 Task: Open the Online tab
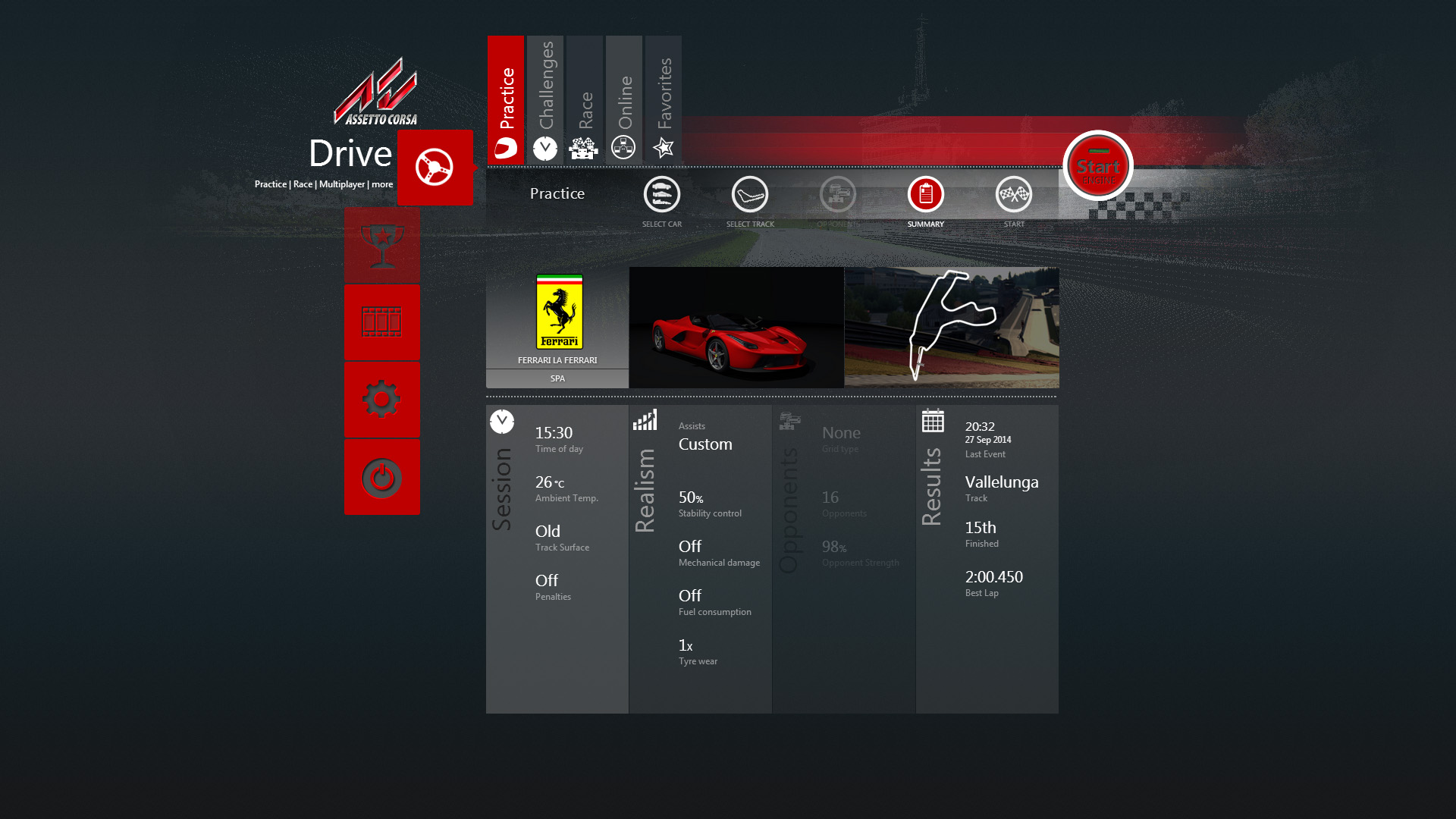(624, 99)
